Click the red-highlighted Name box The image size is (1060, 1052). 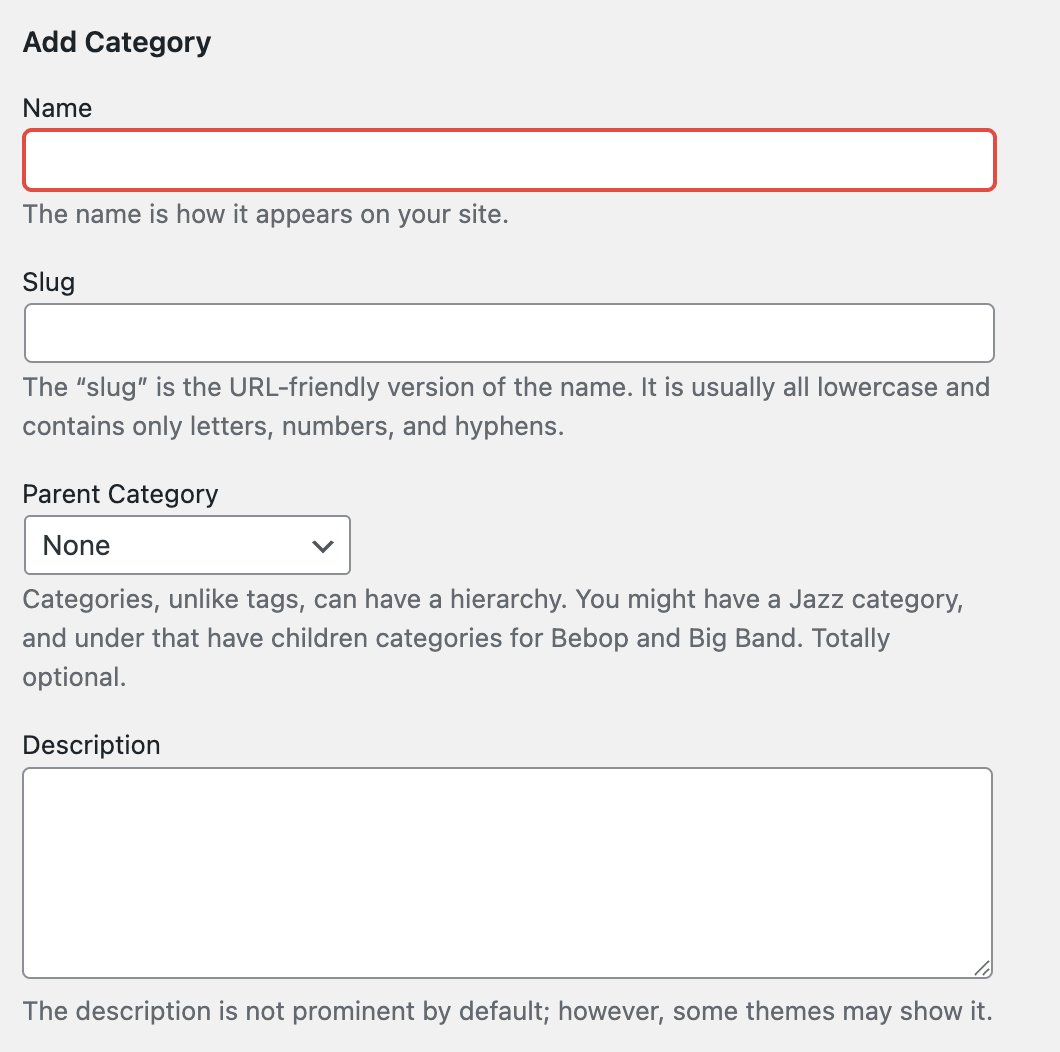click(x=509, y=160)
